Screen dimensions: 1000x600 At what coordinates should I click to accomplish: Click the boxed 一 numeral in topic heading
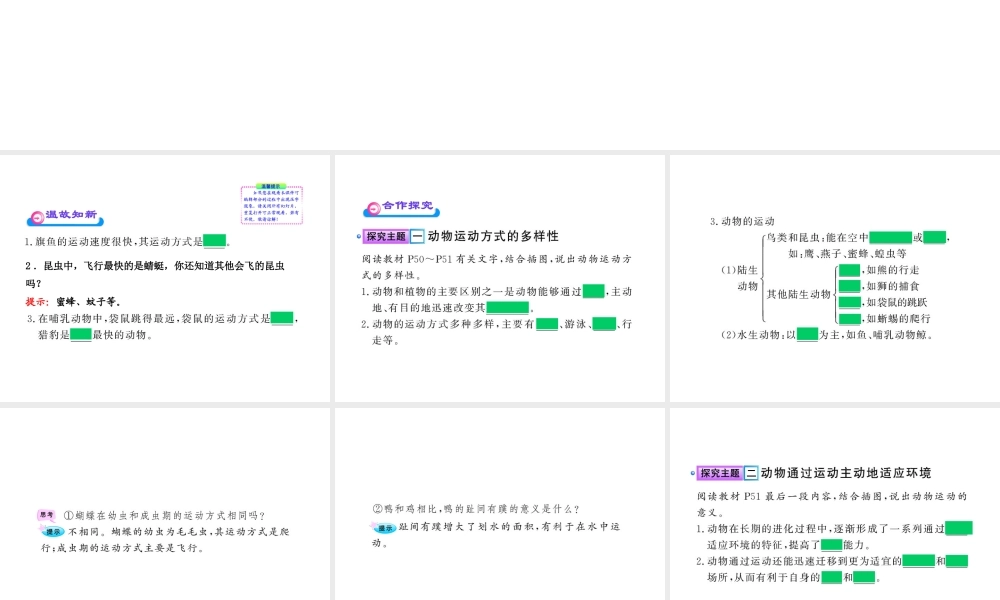417,237
